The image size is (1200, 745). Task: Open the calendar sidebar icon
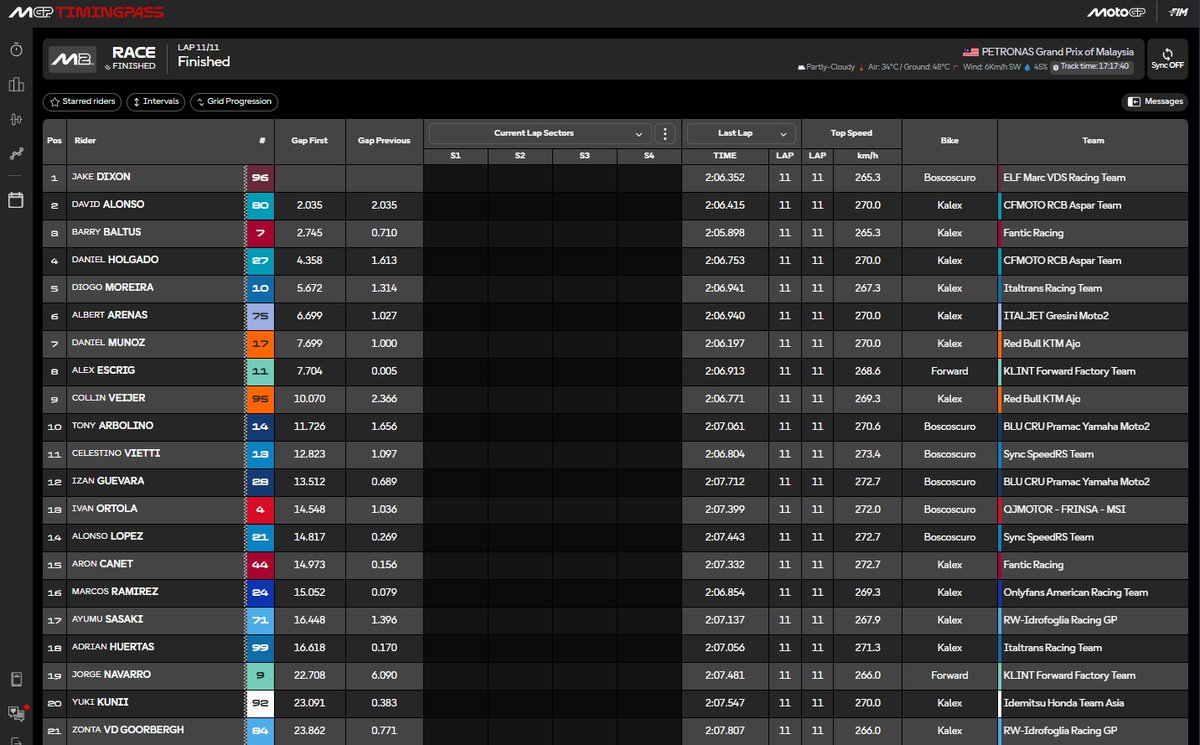pyautogui.click(x=16, y=200)
